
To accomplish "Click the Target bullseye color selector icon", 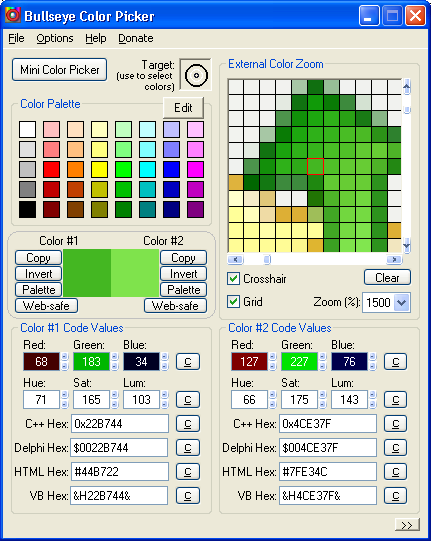I will (x=196, y=75).
